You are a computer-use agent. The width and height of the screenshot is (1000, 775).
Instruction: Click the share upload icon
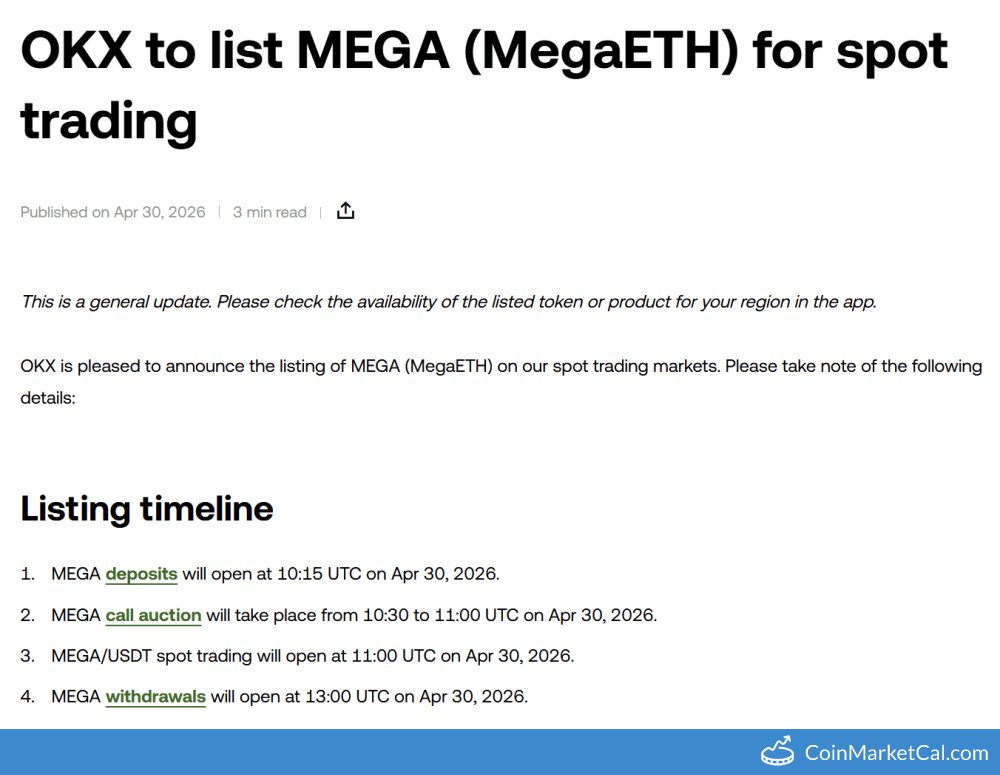tap(345, 210)
